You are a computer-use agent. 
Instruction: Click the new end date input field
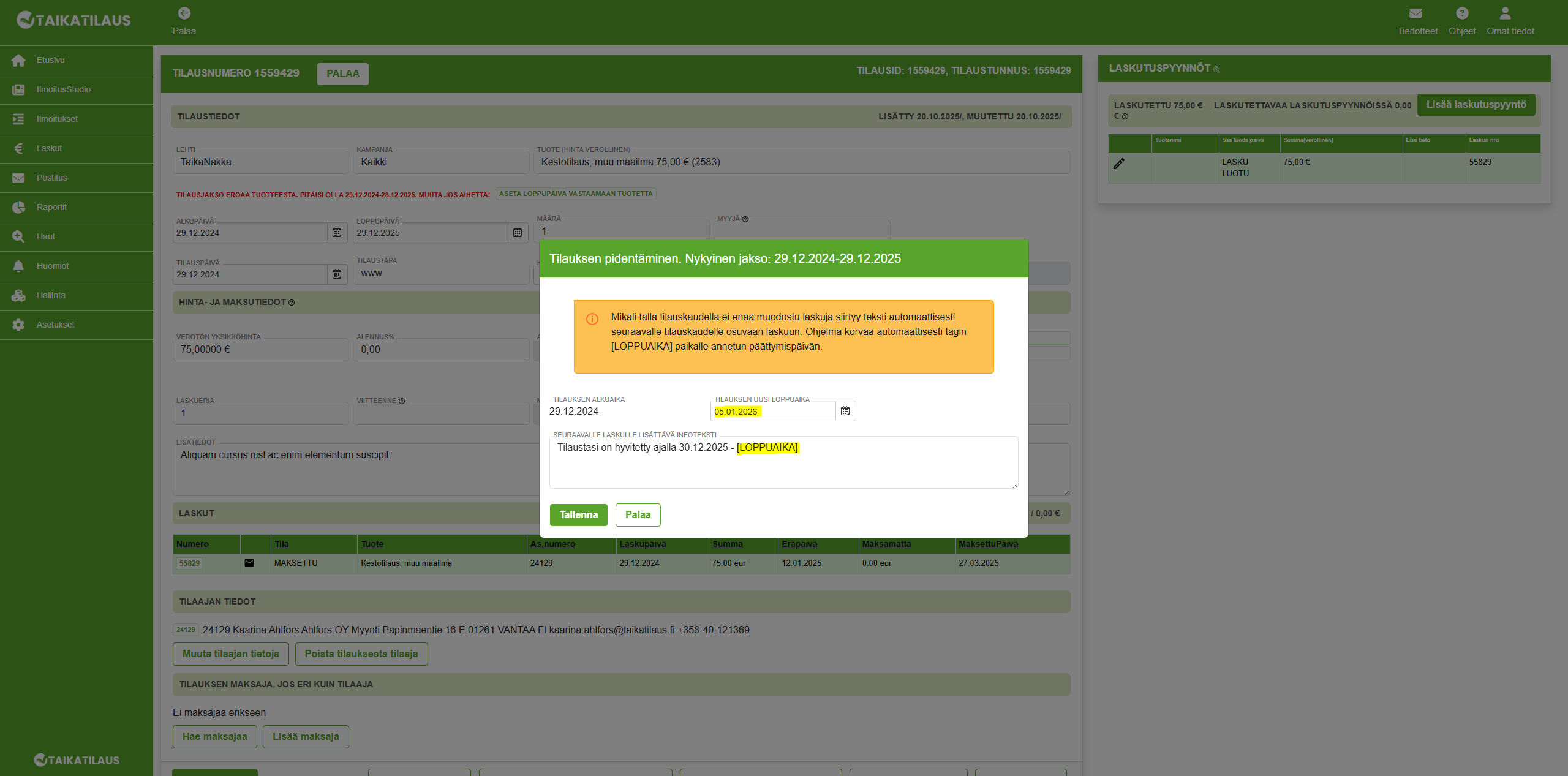(x=773, y=412)
